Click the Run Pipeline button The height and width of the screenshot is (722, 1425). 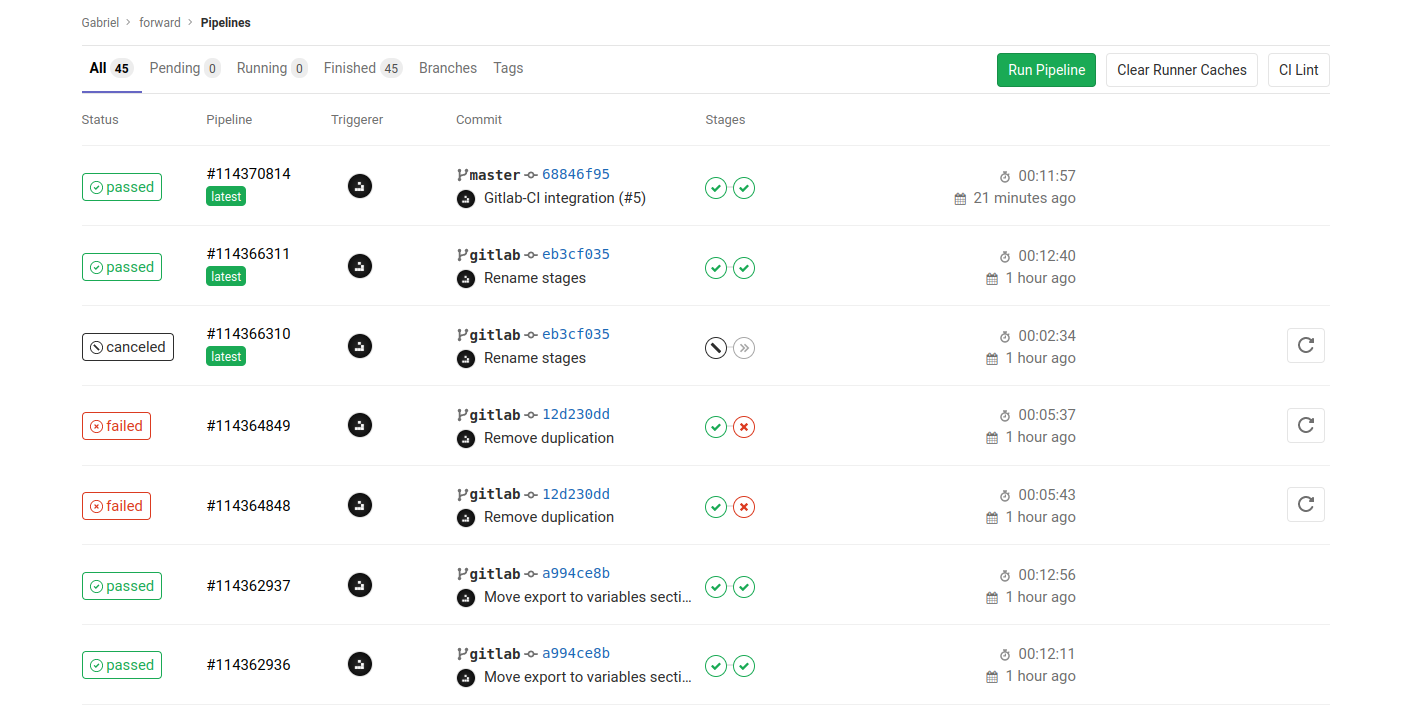click(x=1046, y=70)
